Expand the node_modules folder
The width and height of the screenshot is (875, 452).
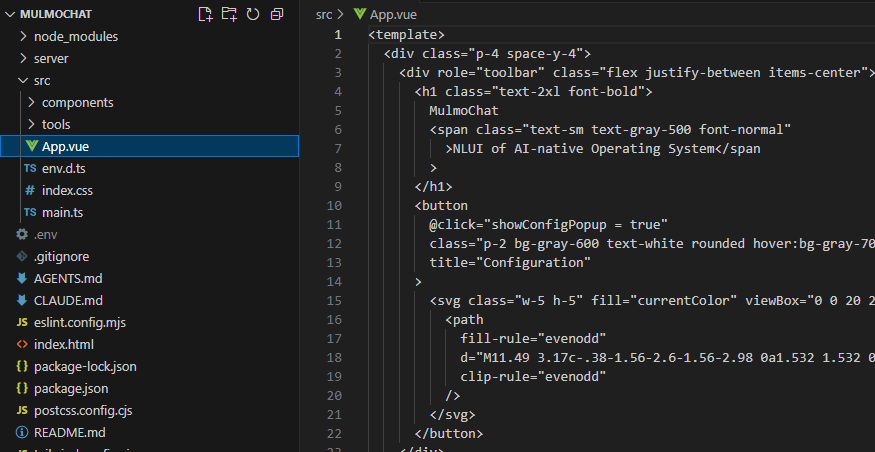coord(75,36)
